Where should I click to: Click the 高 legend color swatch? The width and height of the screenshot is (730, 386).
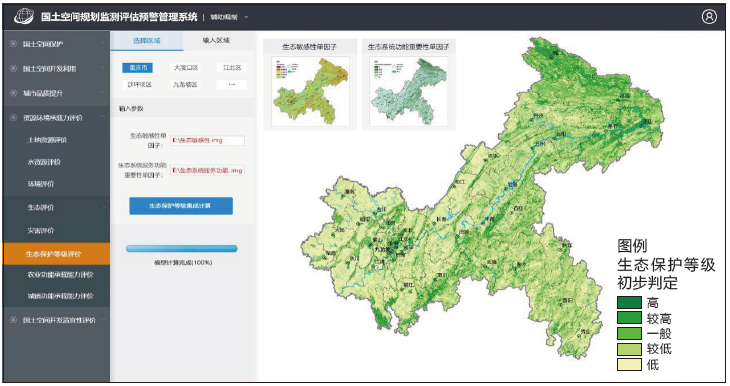pos(629,303)
